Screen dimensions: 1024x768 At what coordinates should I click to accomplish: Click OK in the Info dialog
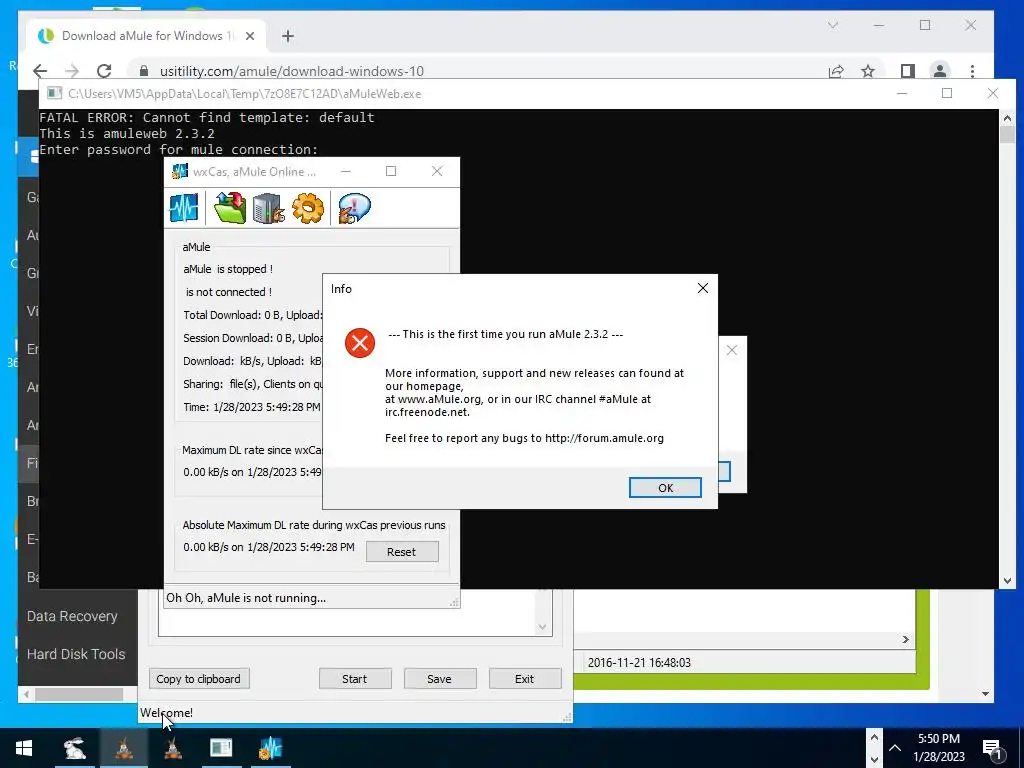(x=665, y=488)
